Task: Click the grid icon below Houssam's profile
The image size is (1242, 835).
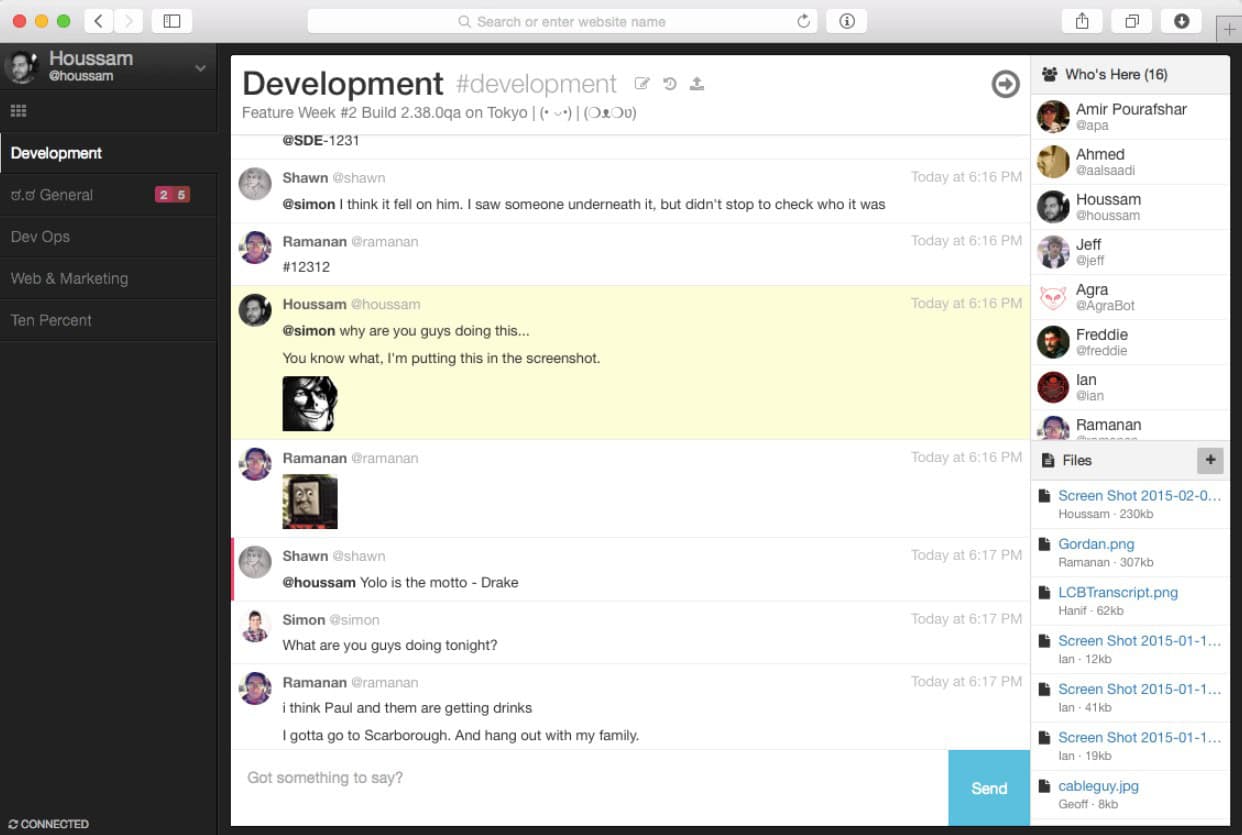Action: (18, 110)
